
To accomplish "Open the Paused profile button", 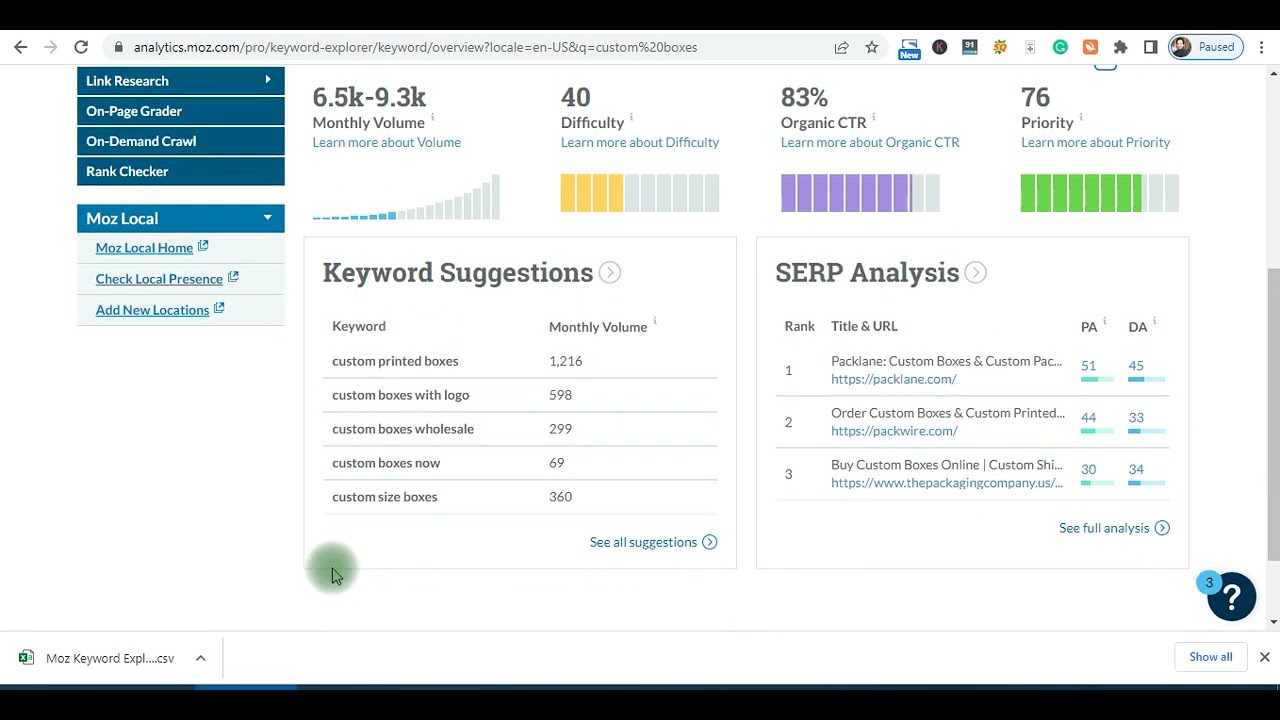I will click(1206, 47).
